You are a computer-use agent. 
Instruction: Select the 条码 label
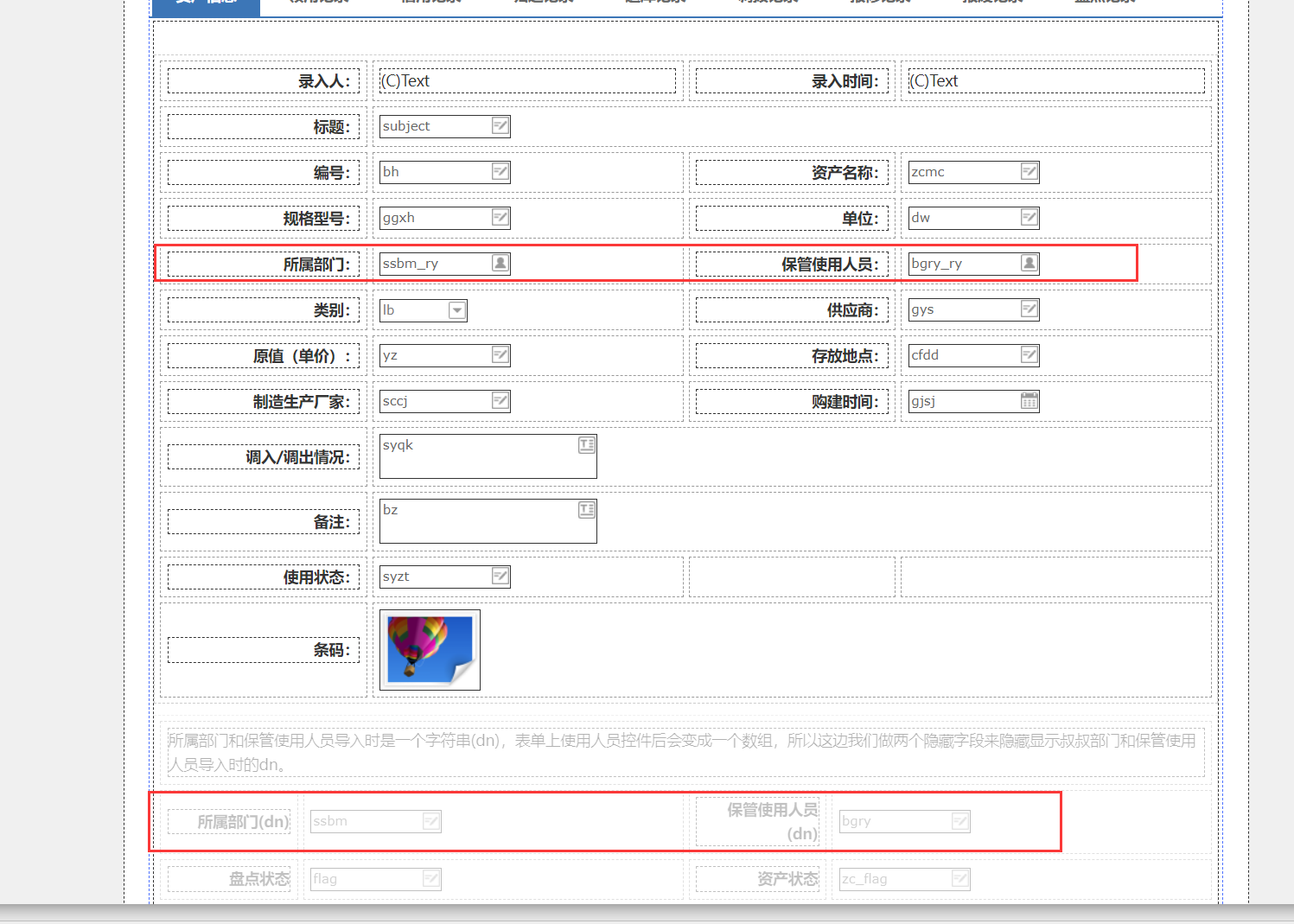click(x=264, y=650)
